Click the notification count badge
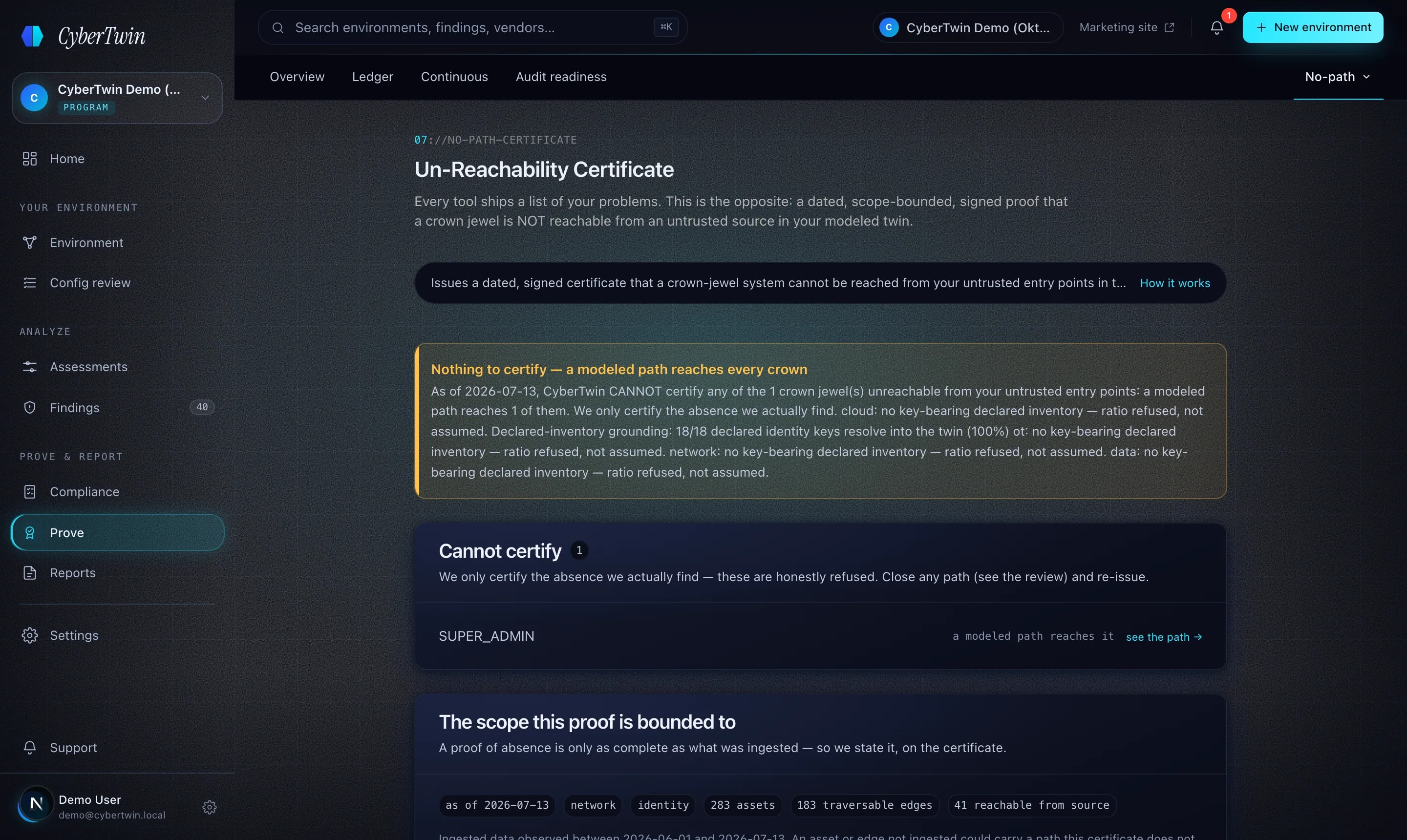The width and height of the screenshot is (1407, 840). point(1229,15)
